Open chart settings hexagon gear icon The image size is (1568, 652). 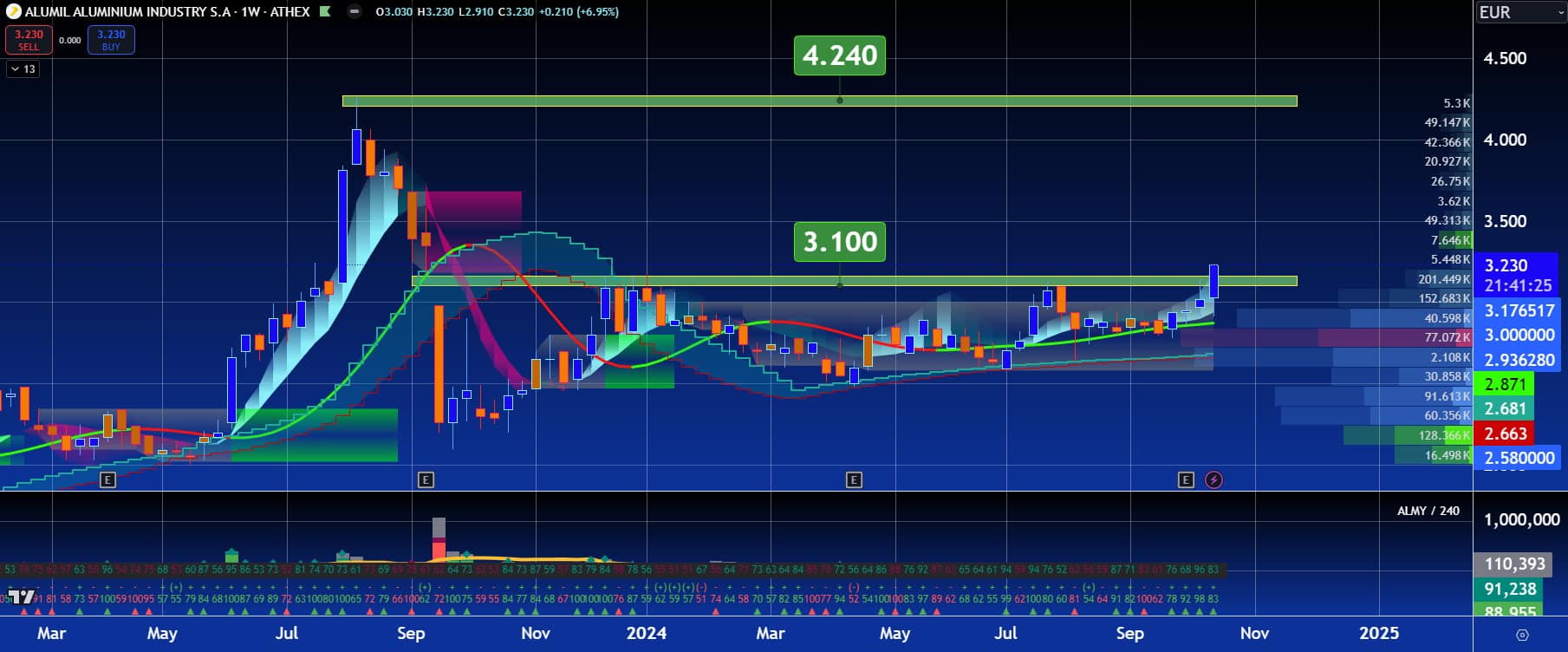(x=1522, y=634)
